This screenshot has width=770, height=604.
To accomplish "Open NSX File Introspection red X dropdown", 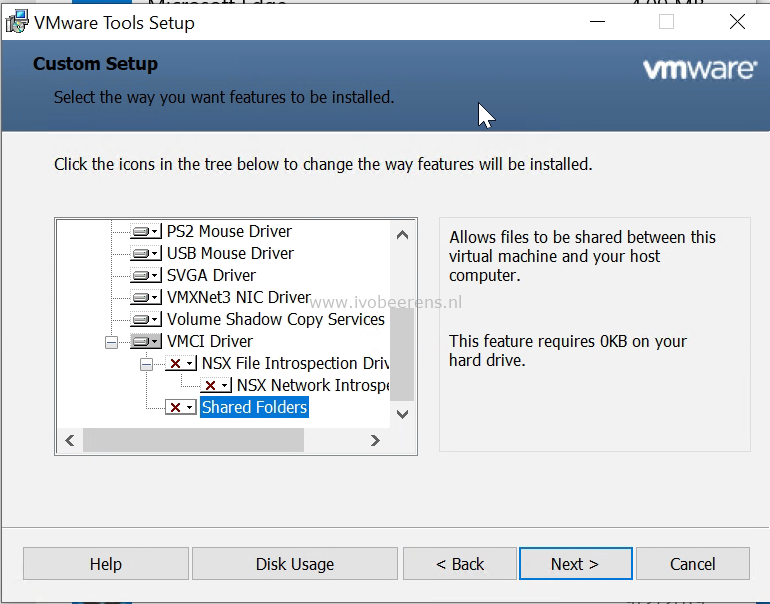I will click(x=181, y=363).
